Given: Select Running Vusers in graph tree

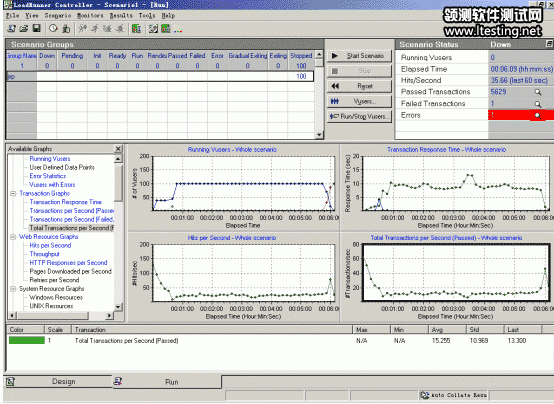Looking at the screenshot, I should [50, 159].
